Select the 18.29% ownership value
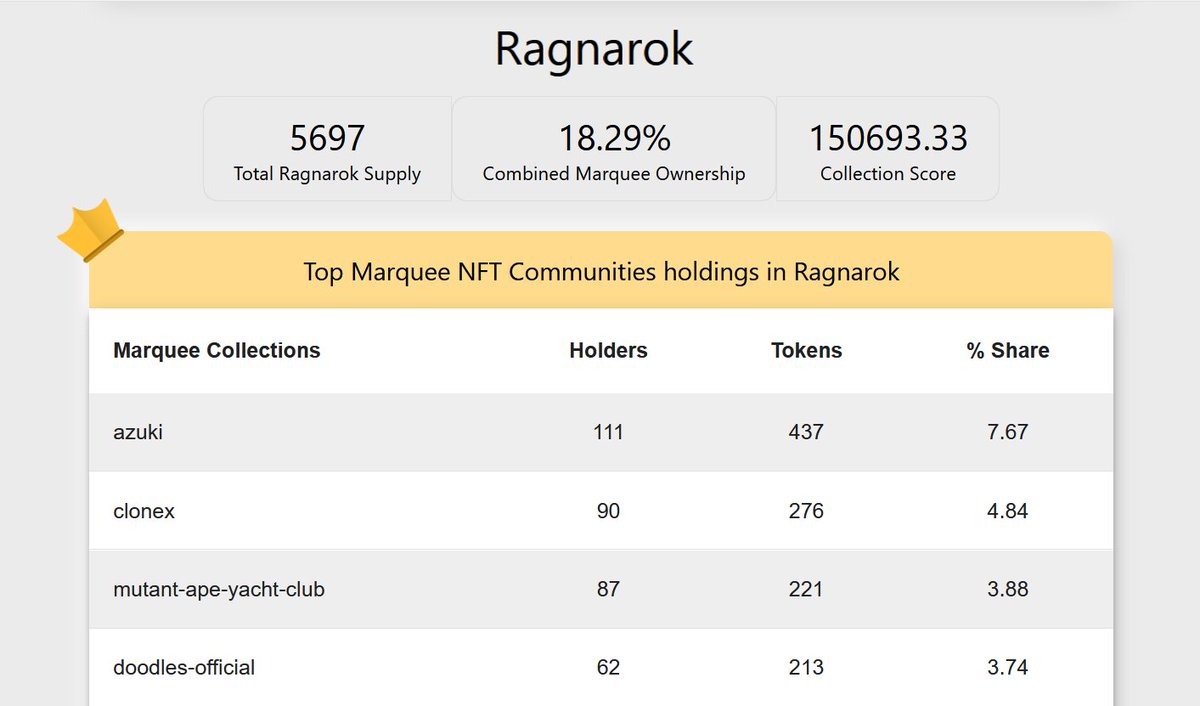The image size is (1200, 706). click(614, 137)
